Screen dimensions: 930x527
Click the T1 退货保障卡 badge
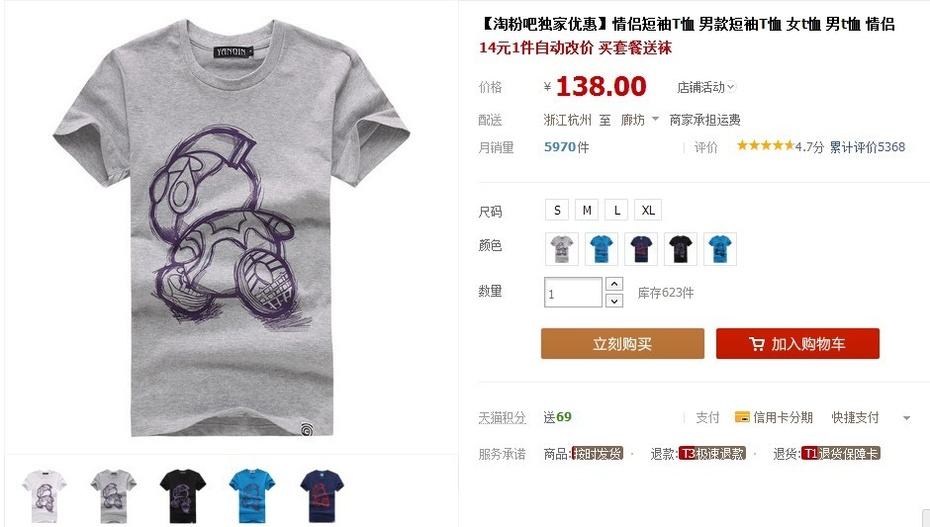(840, 453)
